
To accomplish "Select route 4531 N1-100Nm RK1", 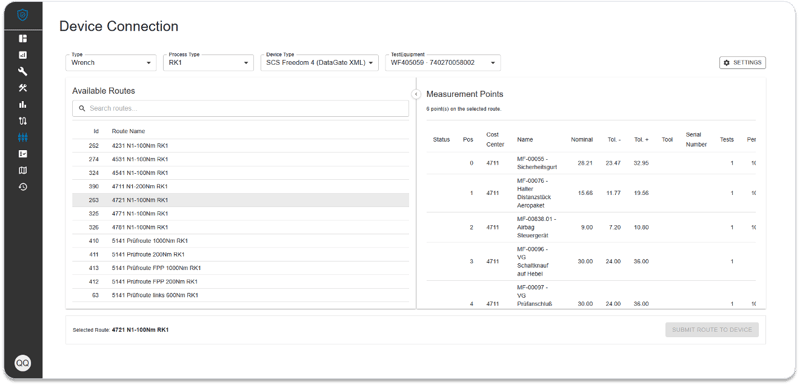I will click(240, 160).
